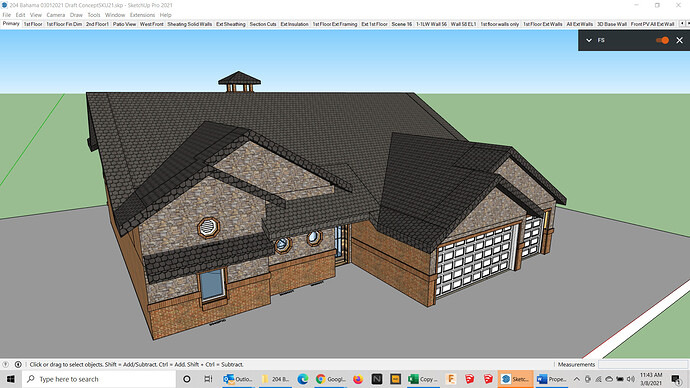Switch to Google Chrome taskbar item
Screen dimensions: 690x388
point(331,379)
